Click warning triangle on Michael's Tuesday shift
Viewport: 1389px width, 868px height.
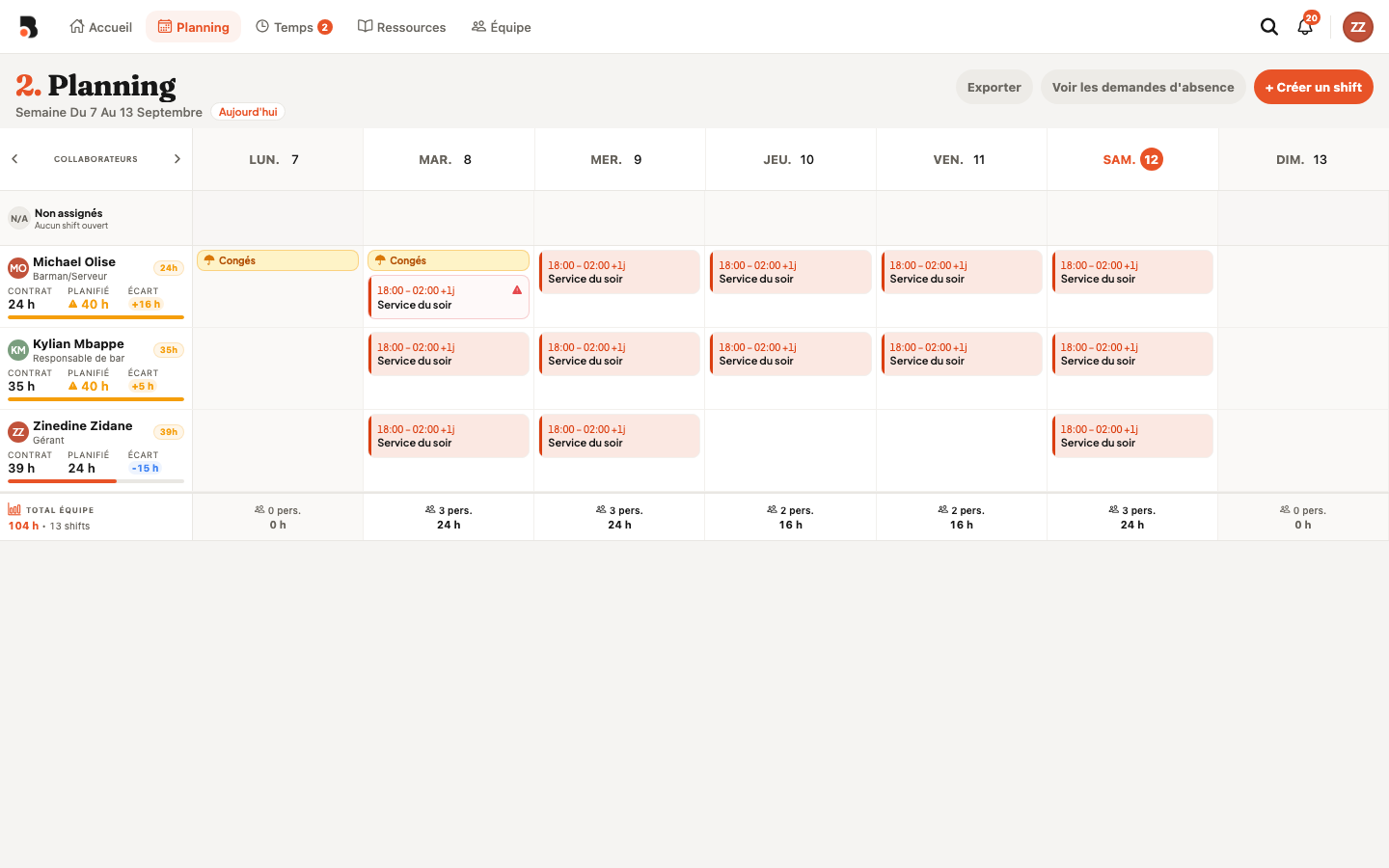pos(517,289)
